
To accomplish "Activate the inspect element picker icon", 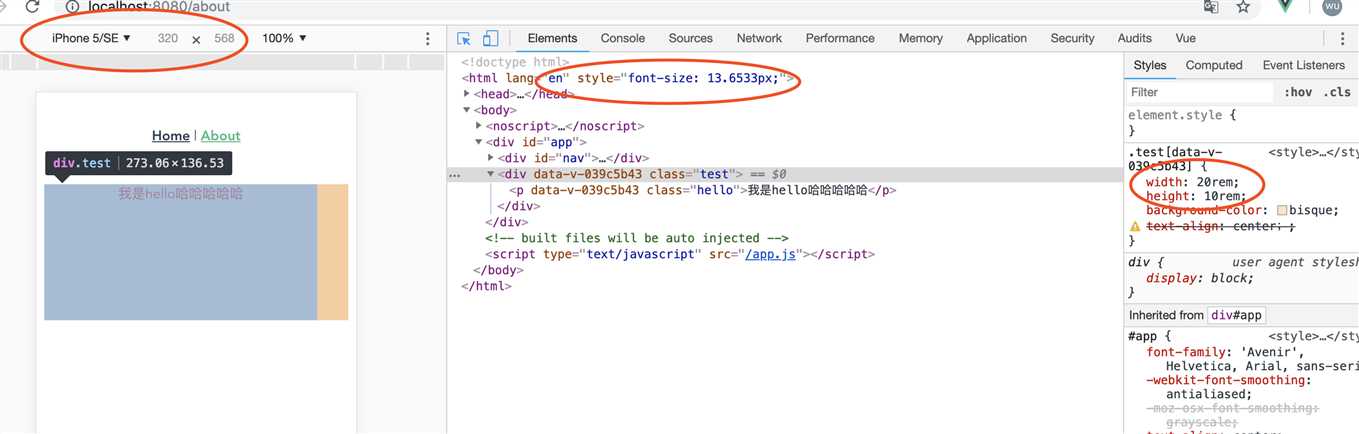I will [464, 38].
